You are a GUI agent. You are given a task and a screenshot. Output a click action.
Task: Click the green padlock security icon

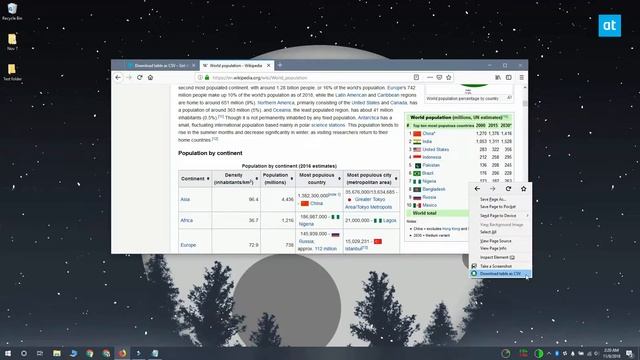tap(207, 77)
